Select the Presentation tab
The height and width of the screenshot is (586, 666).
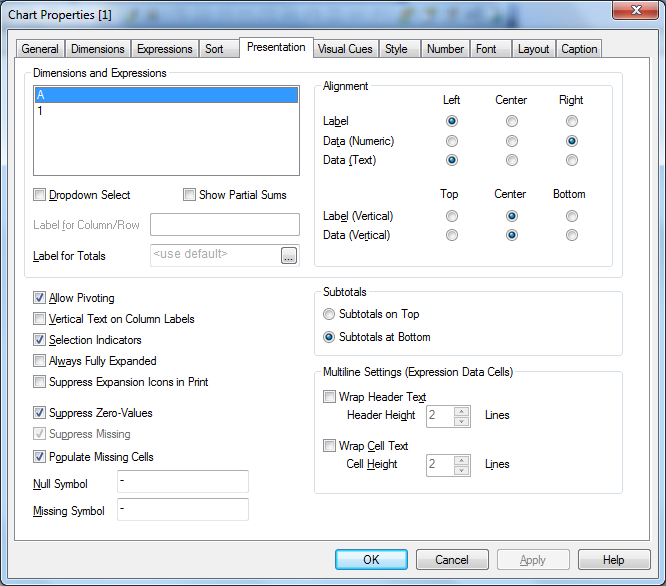[276, 47]
